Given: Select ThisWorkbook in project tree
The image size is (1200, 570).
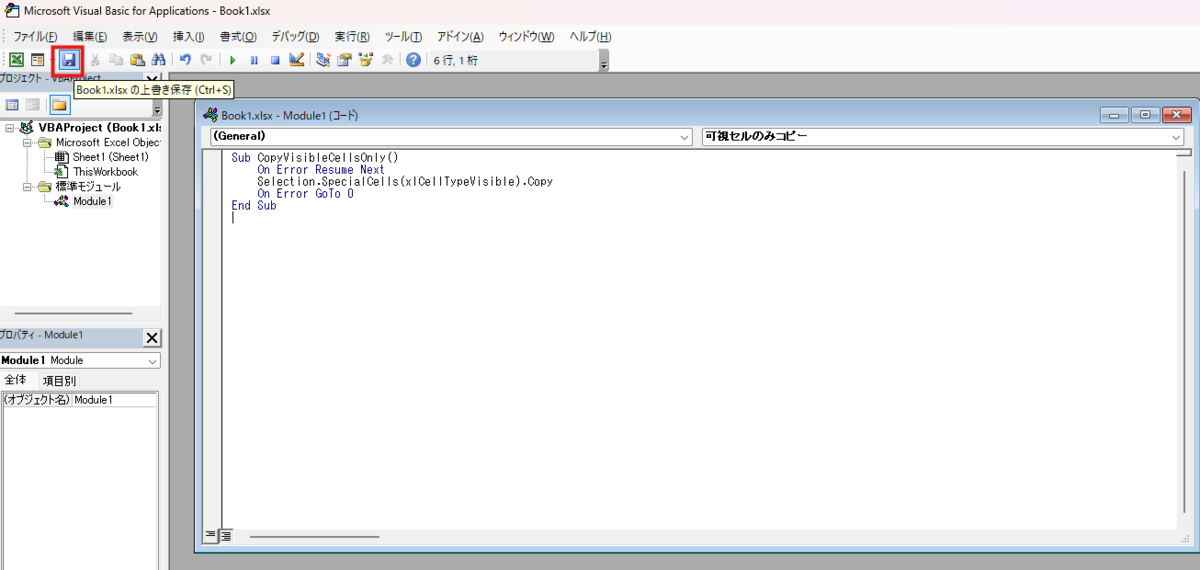Looking at the screenshot, I should [x=105, y=172].
